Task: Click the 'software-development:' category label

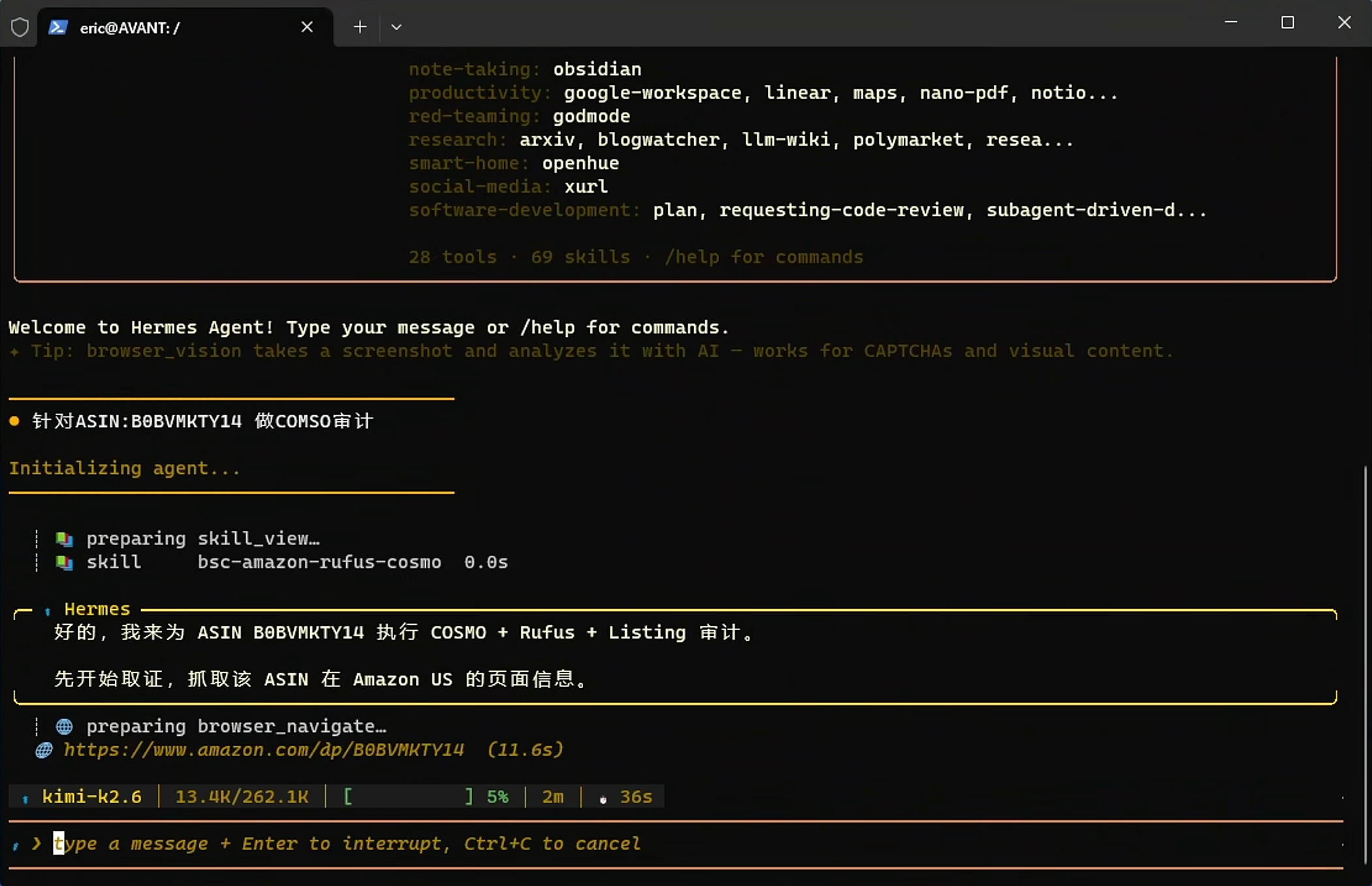Action: [x=525, y=210]
